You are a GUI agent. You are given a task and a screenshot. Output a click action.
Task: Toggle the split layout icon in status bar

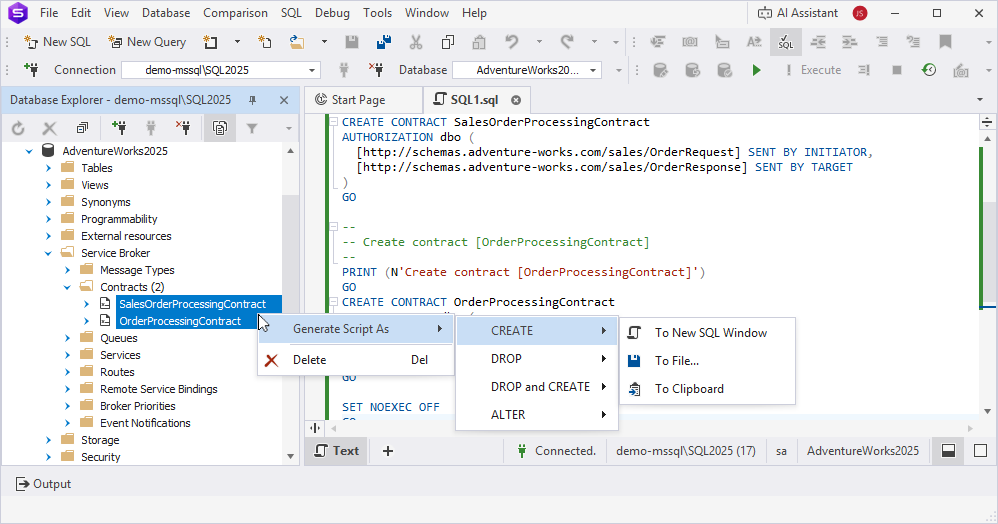pos(948,451)
